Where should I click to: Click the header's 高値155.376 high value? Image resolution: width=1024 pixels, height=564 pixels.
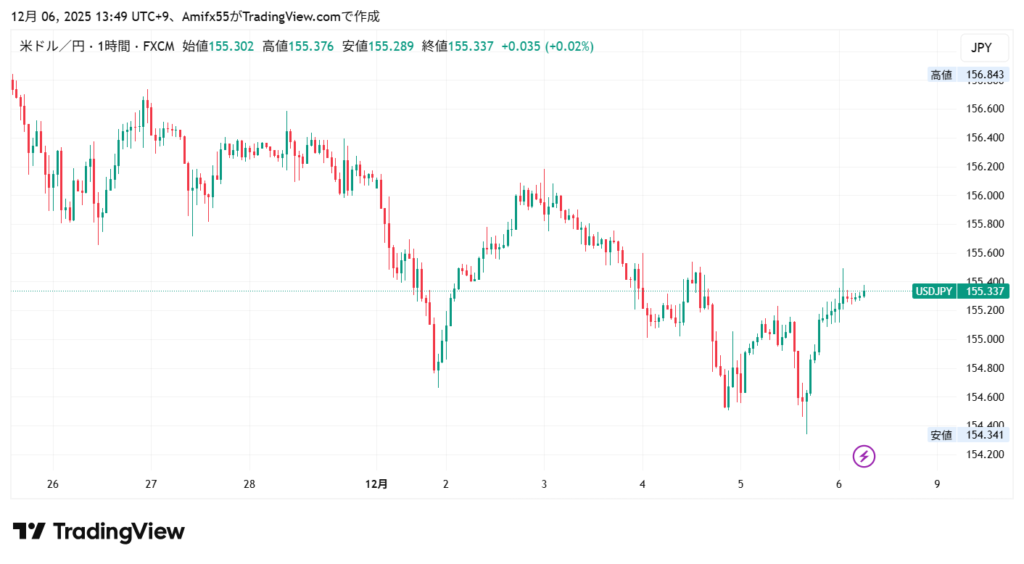click(298, 46)
